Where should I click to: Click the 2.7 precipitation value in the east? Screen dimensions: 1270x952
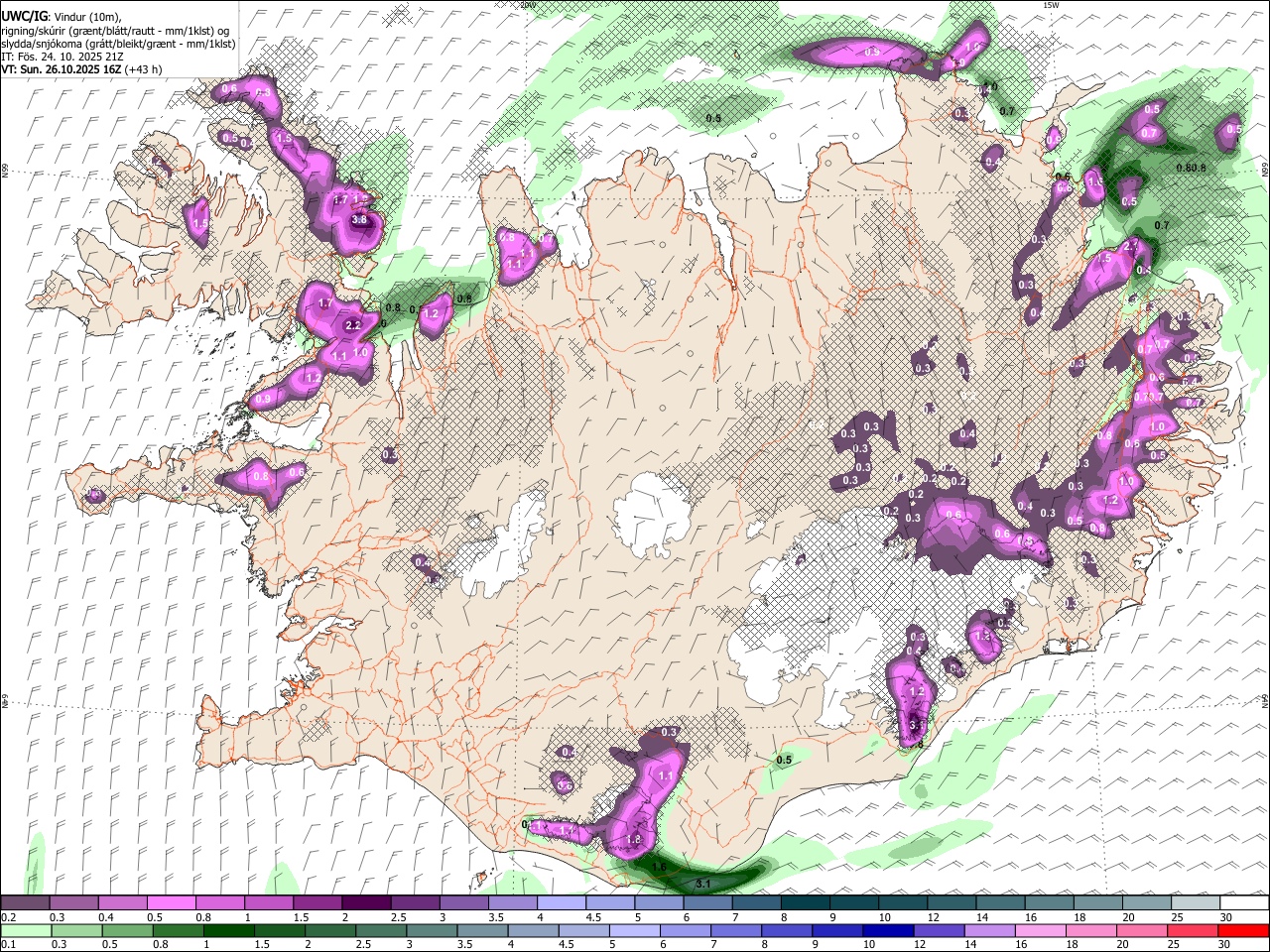pyautogui.click(x=1131, y=245)
